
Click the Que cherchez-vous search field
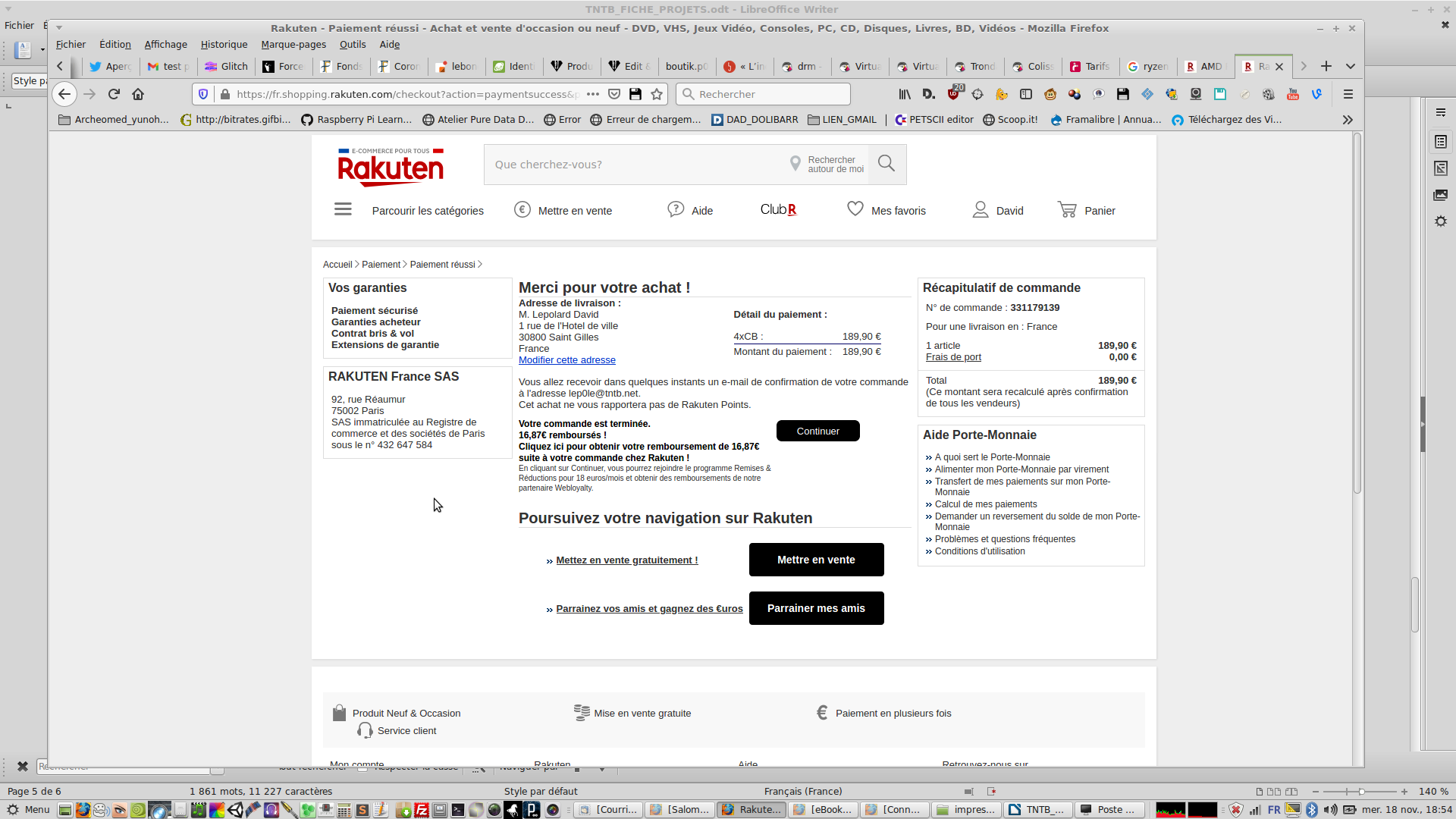pos(633,165)
